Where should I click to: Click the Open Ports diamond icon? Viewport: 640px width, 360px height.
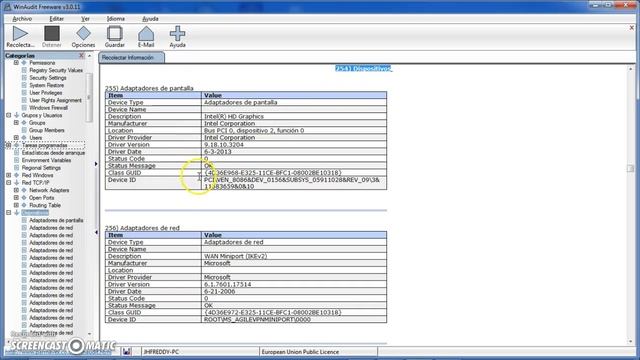click(x=24, y=198)
